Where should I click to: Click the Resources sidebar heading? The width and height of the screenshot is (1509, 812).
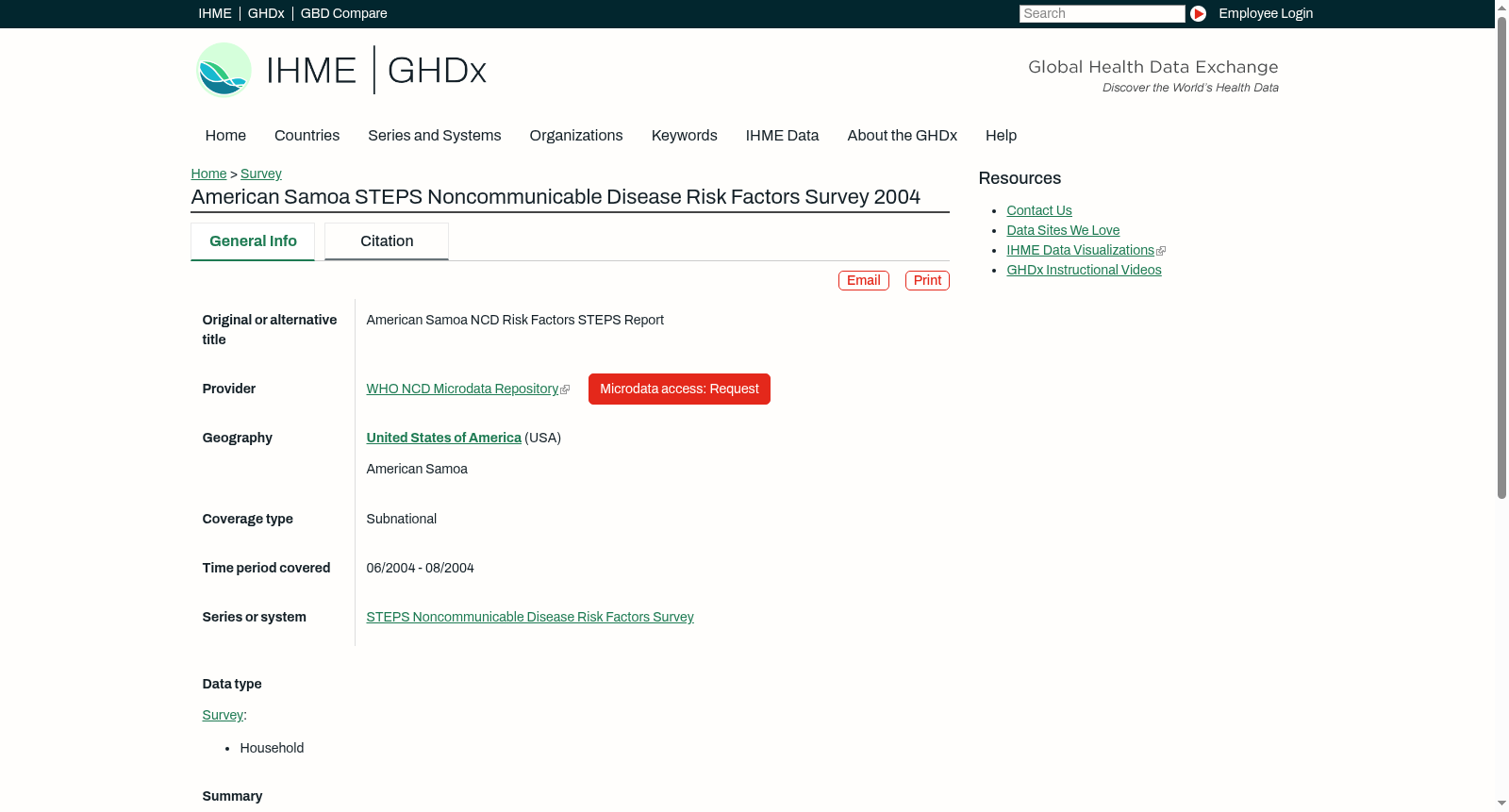click(1020, 179)
